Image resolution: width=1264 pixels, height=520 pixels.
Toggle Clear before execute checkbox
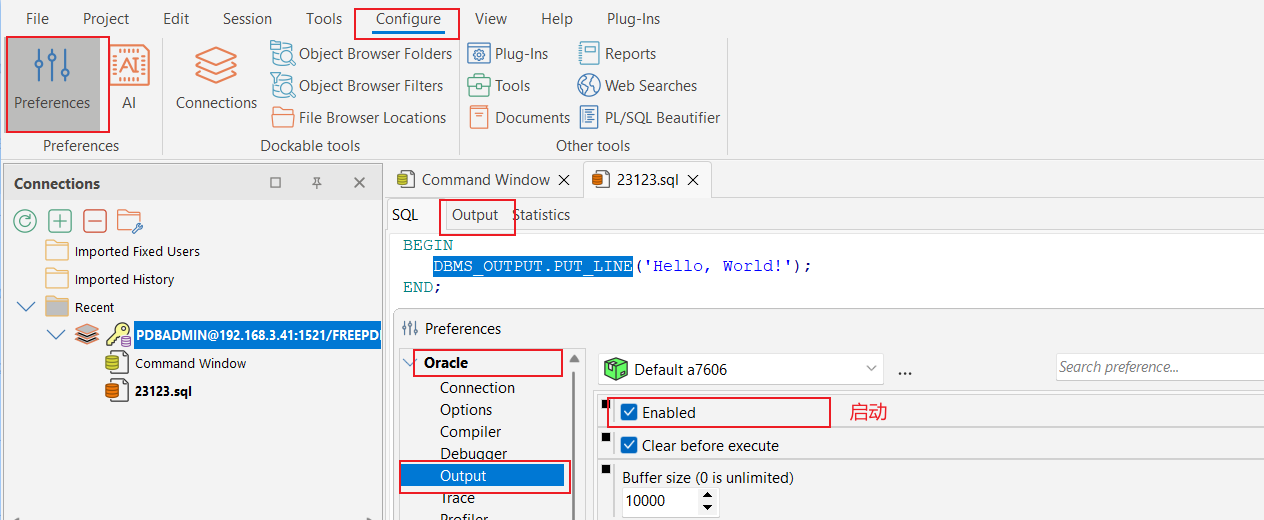(x=629, y=445)
